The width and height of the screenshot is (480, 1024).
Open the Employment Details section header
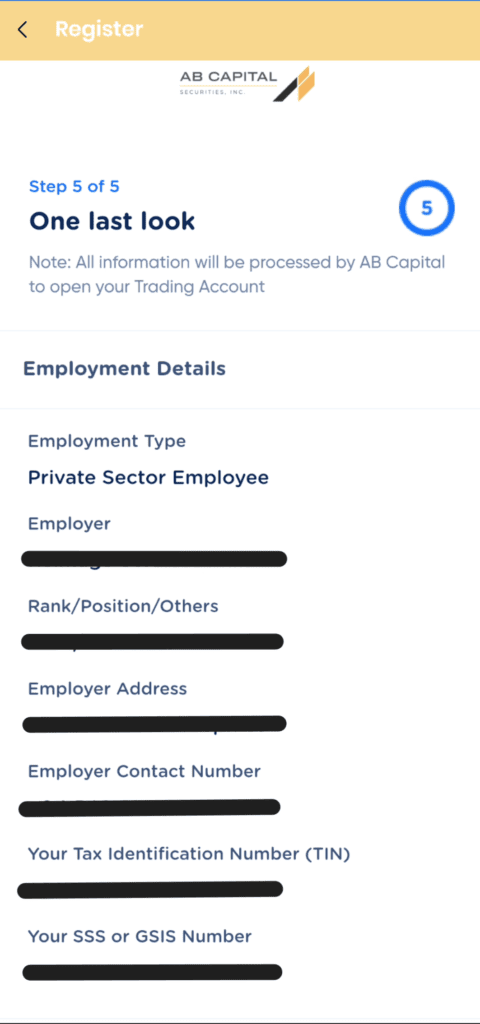[x=124, y=369]
